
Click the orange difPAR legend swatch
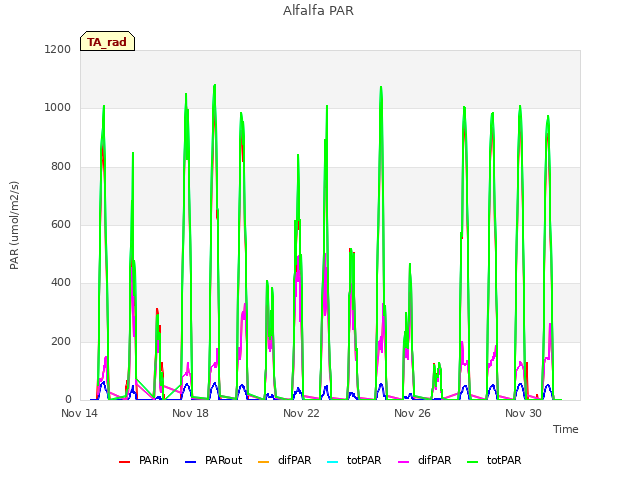264,462
